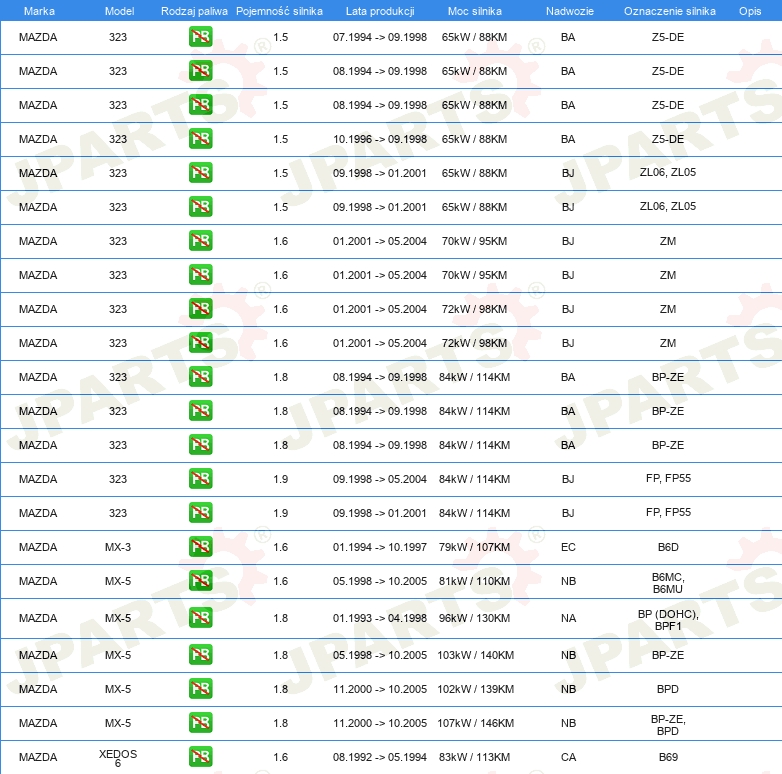The width and height of the screenshot is (782, 774).
Task: Select the power cell '102kW / 139KM'
Action: tap(475, 689)
